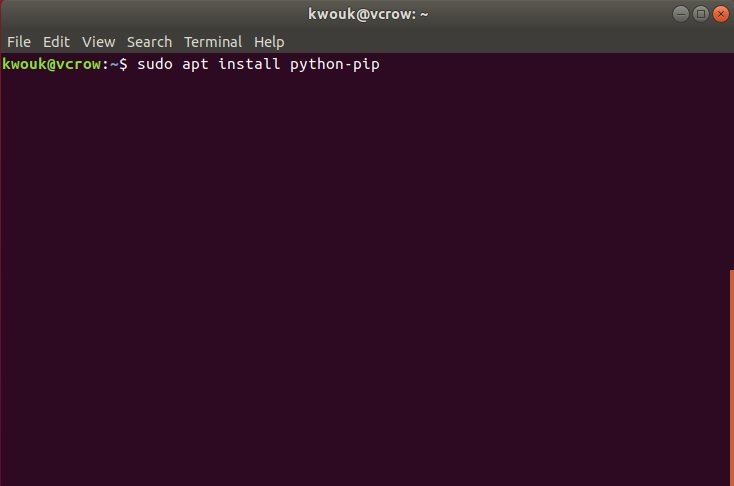Open the View menu
The width and height of the screenshot is (734, 486).
(99, 42)
